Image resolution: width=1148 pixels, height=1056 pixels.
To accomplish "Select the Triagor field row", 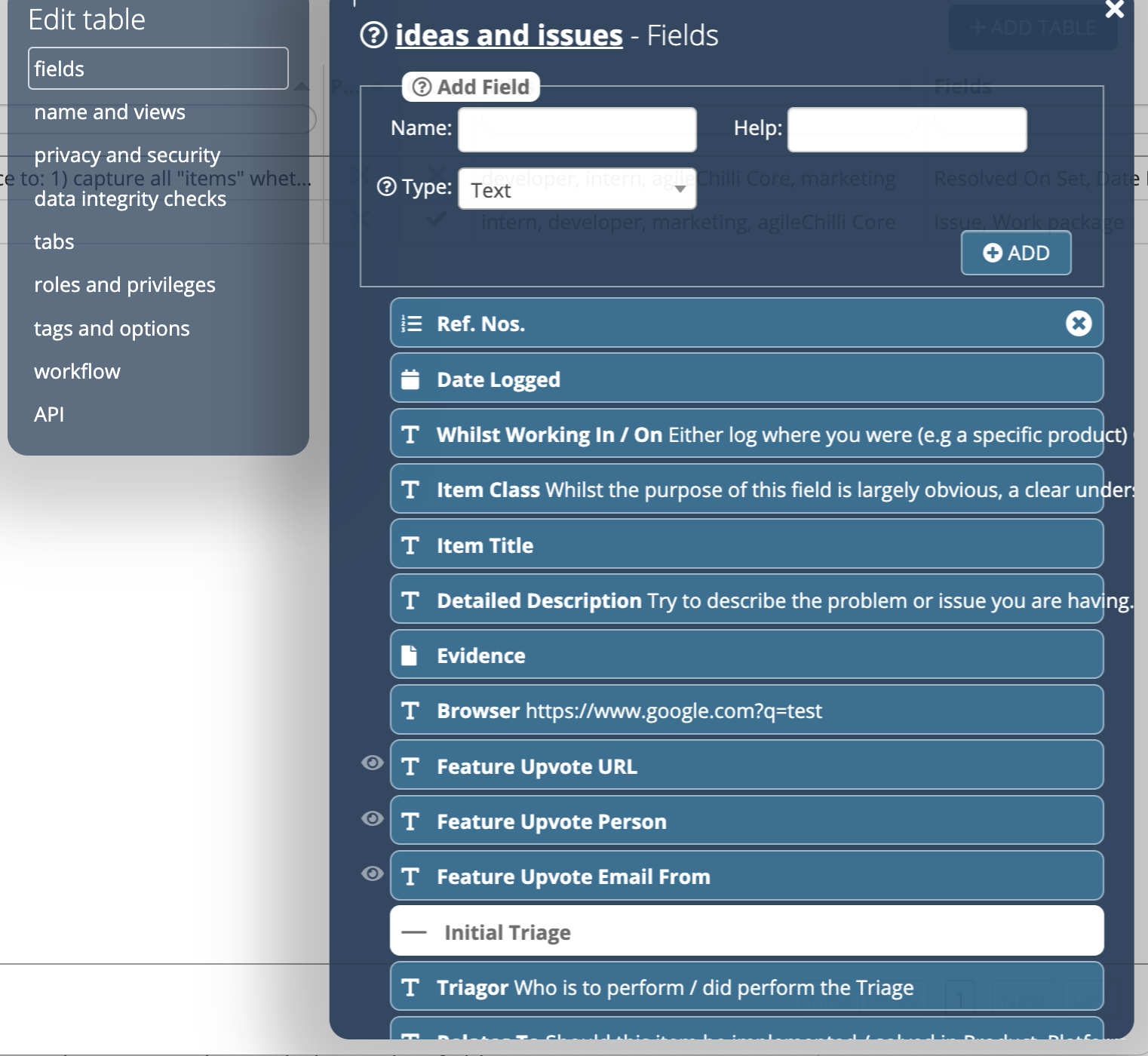I will [x=747, y=986].
